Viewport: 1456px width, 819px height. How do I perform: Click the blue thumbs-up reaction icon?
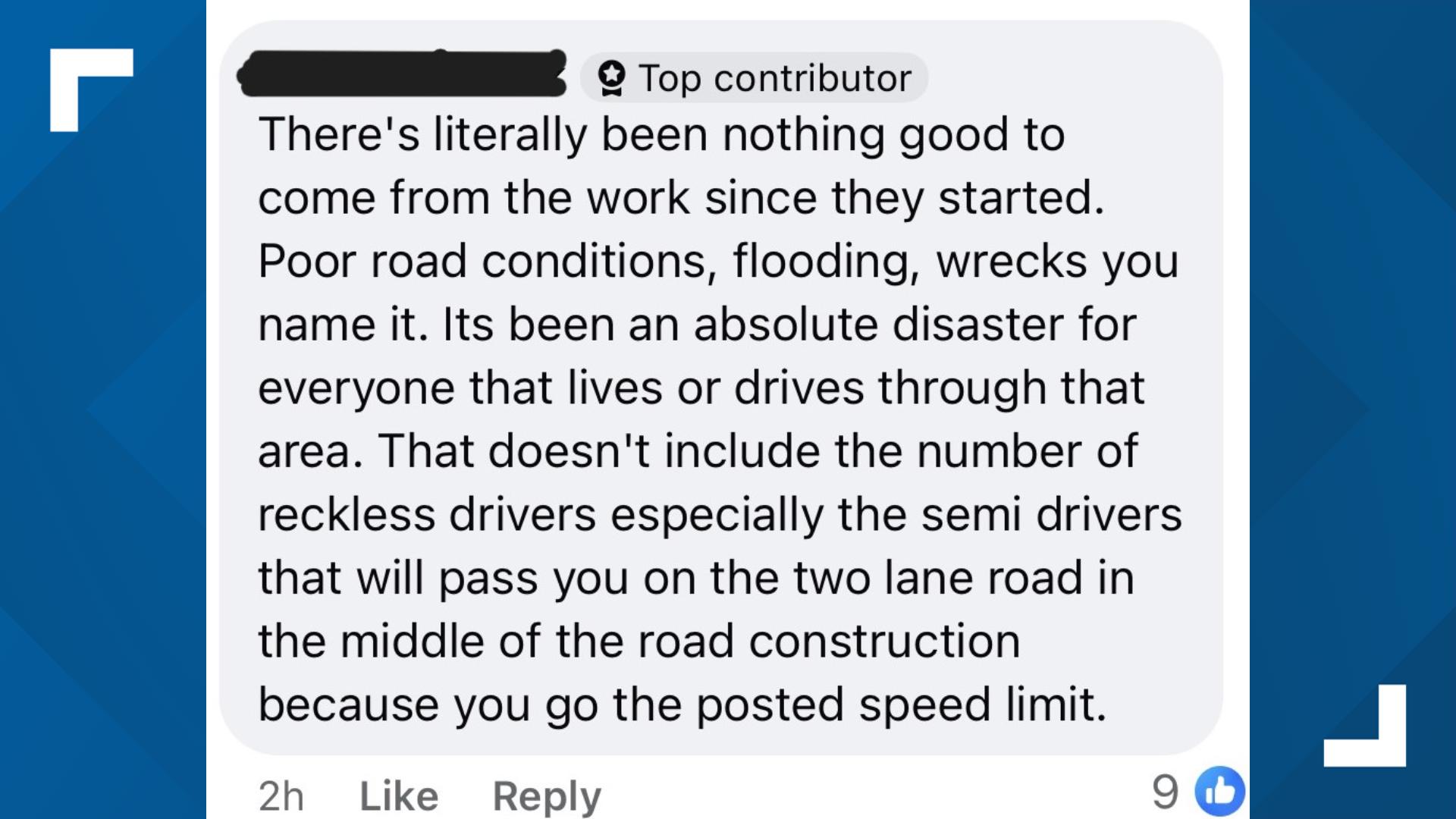[x=1219, y=792]
